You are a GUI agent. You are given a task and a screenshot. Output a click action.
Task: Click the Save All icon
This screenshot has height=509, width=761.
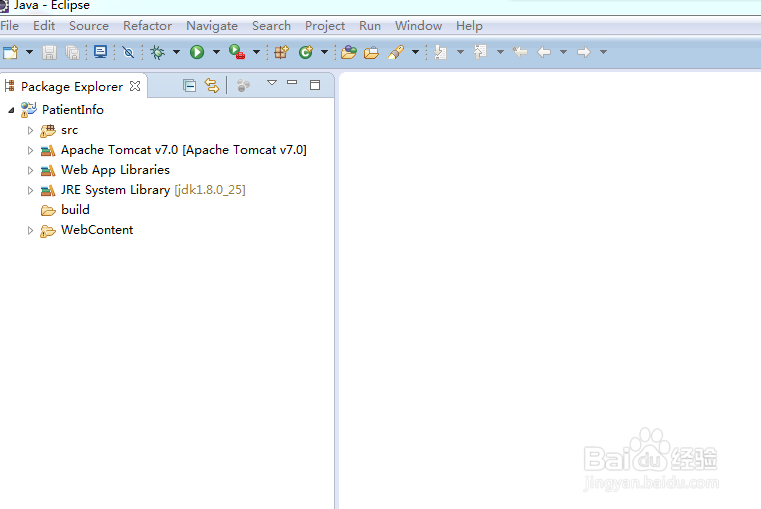[x=72, y=52]
